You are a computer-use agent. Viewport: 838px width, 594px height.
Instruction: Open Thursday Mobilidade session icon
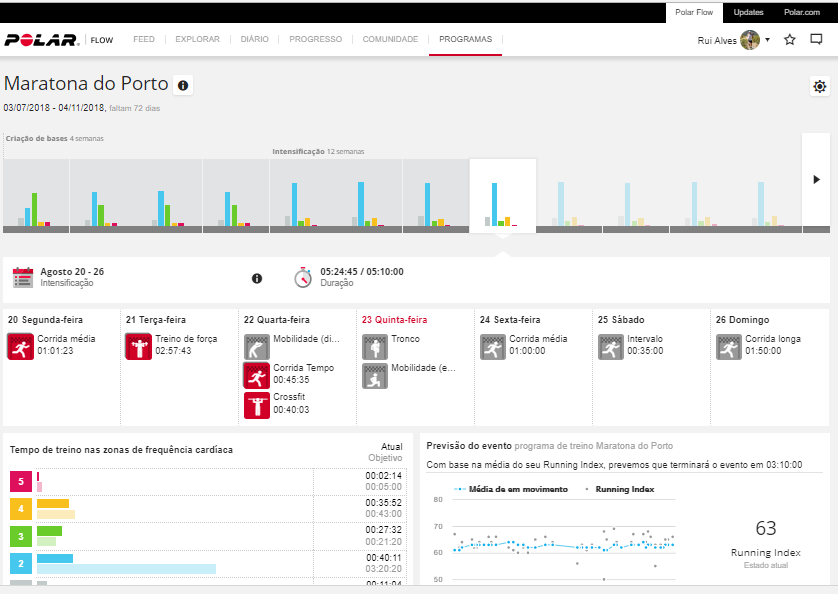[x=375, y=376]
